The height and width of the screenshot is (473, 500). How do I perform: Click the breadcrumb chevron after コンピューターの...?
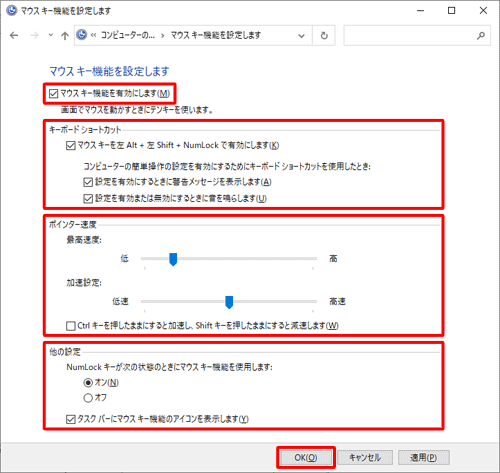point(163,35)
